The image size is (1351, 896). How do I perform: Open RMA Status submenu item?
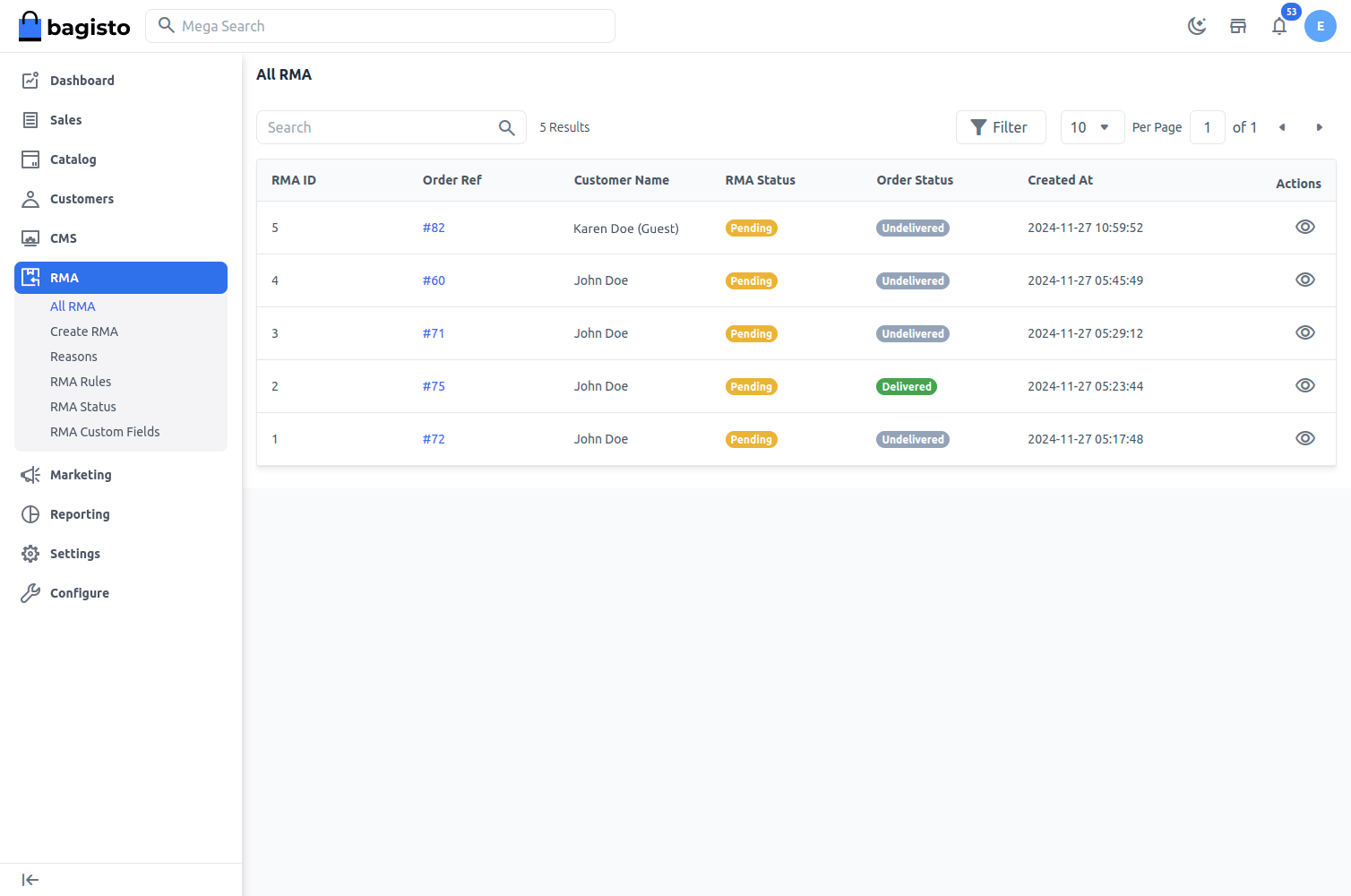[83, 407]
